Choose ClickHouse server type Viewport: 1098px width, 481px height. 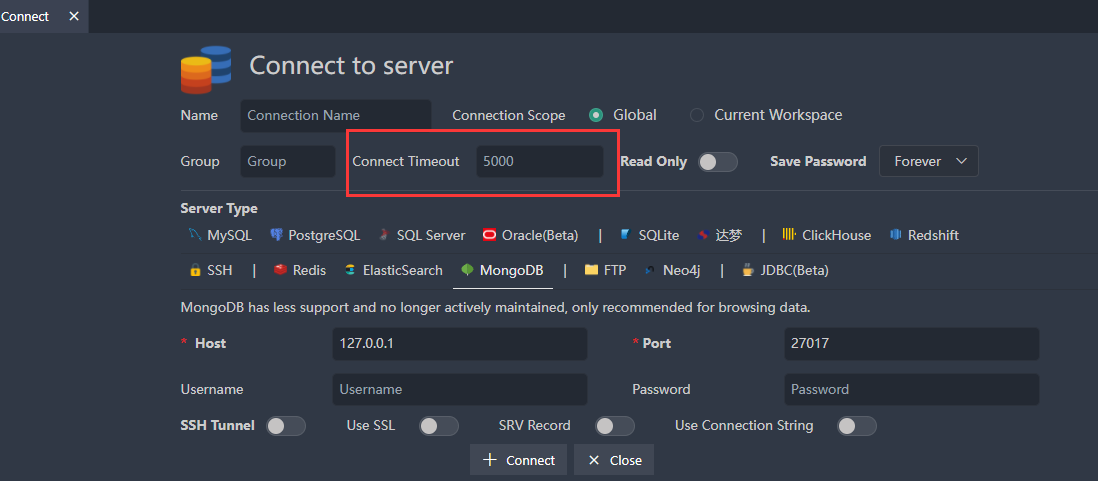pyautogui.click(x=827, y=235)
